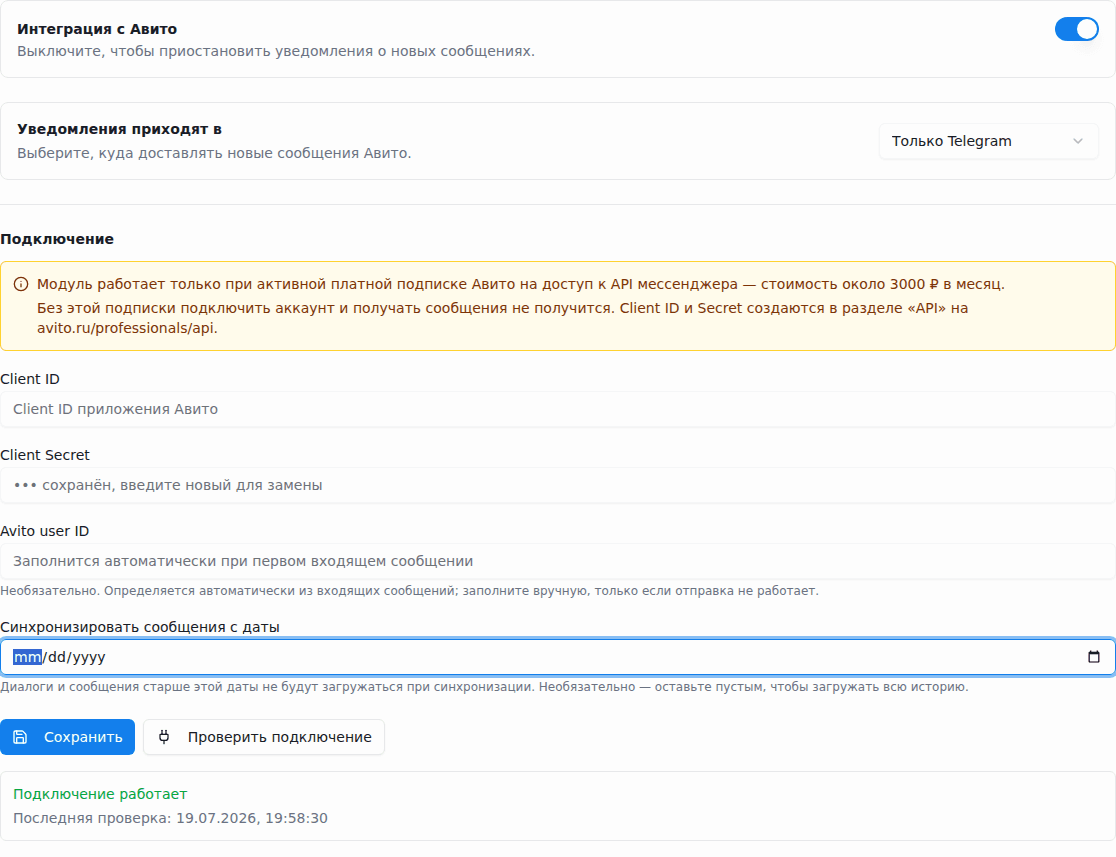Screen dimensions: 1116x857
Task: Click the Выберите, куда доставлять description text
Action: pos(214,153)
